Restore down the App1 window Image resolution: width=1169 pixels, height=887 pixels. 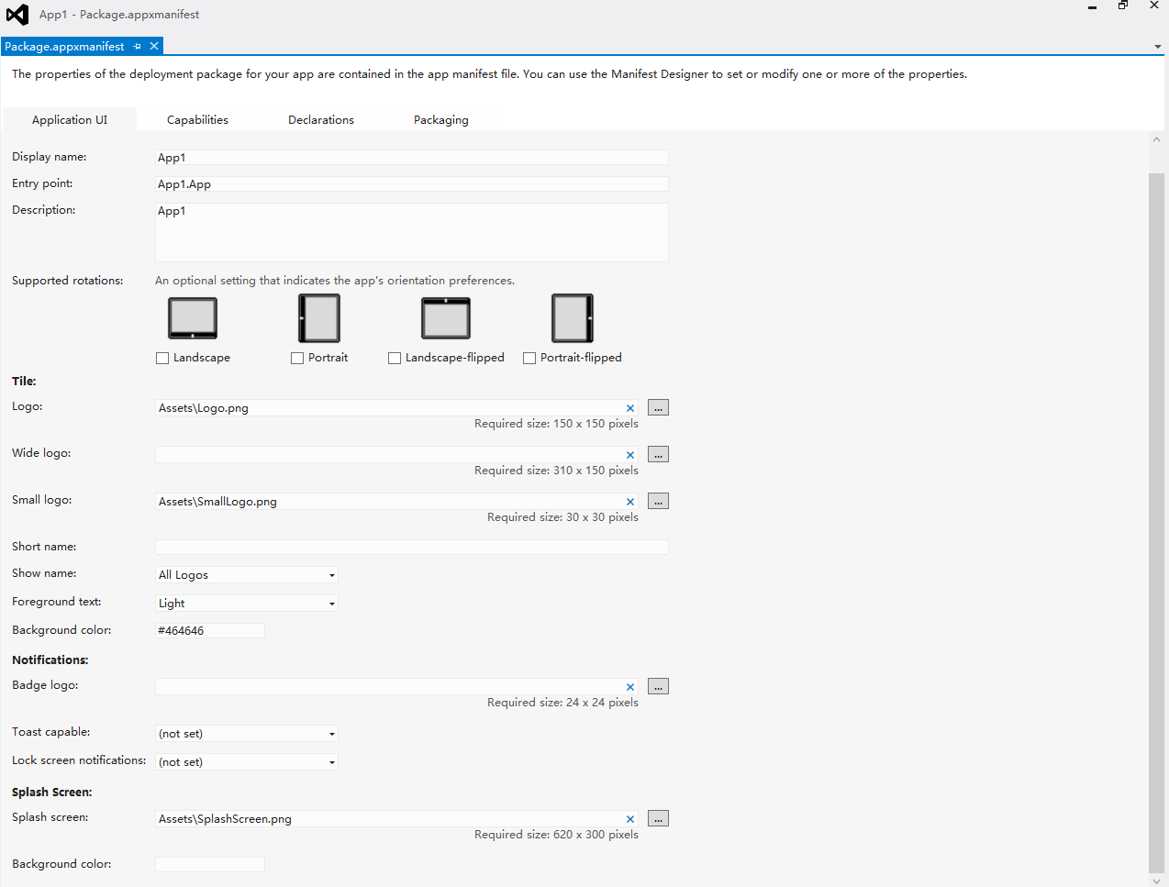point(1123,5)
